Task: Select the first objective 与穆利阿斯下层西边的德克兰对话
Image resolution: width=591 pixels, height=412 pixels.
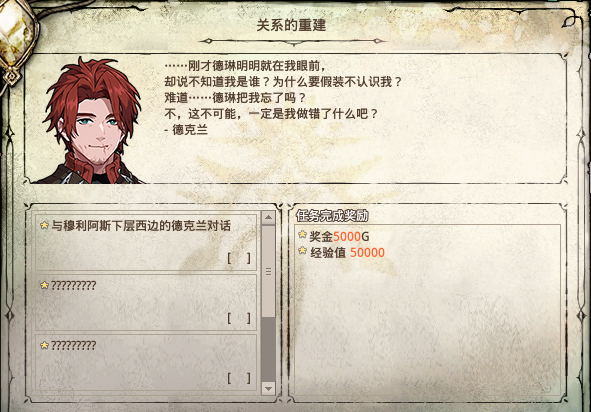Action: (x=146, y=242)
